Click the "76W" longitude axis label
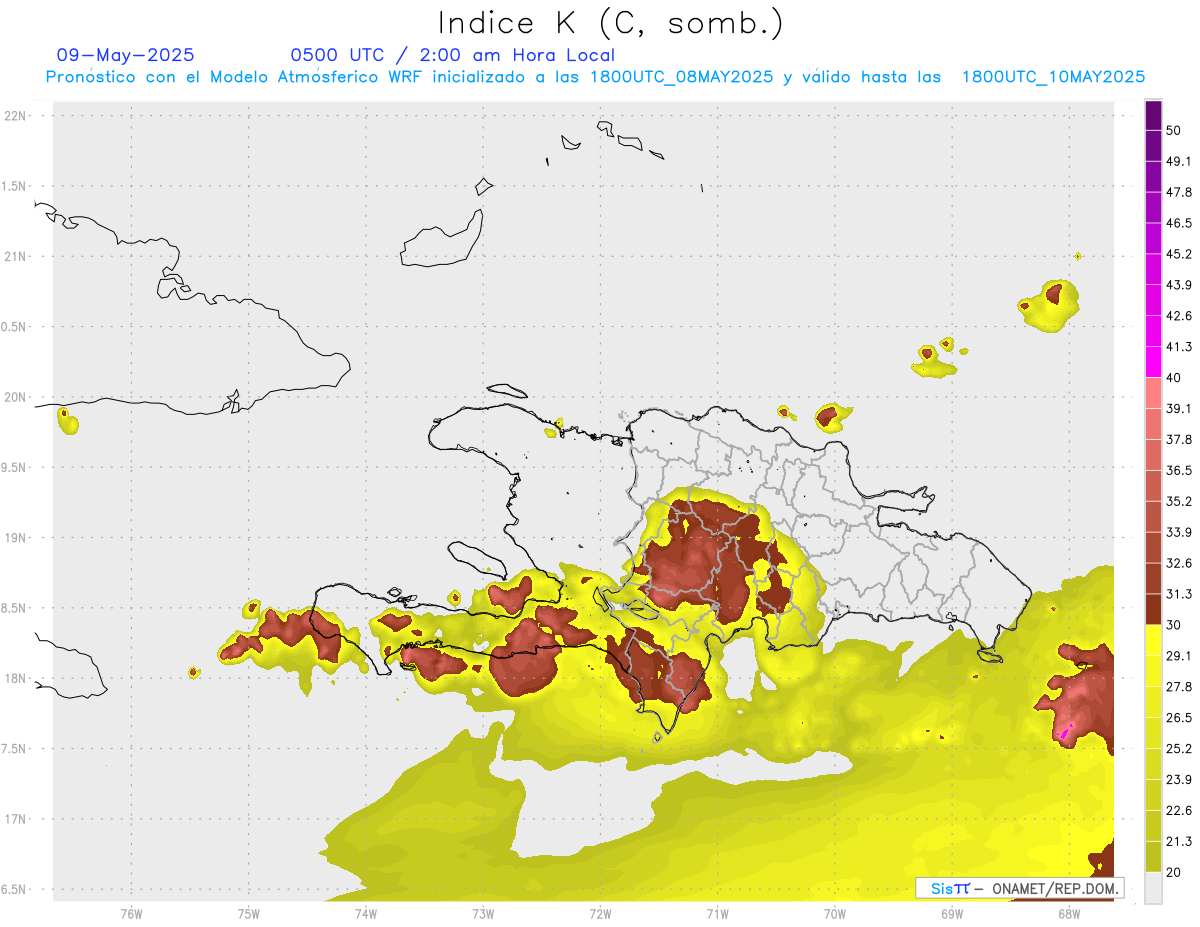The image size is (1200, 927). pos(131,913)
